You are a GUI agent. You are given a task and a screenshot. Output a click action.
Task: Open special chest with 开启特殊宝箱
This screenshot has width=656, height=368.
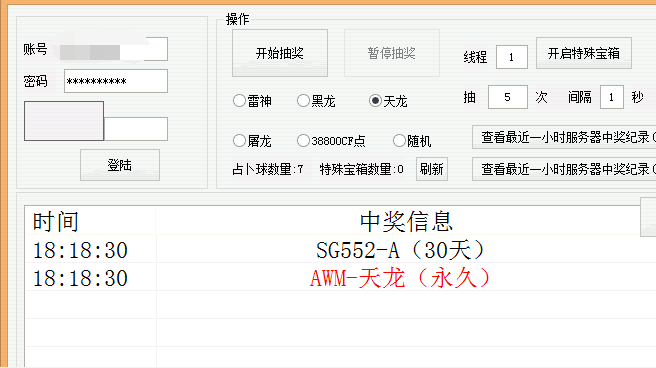(x=584, y=53)
